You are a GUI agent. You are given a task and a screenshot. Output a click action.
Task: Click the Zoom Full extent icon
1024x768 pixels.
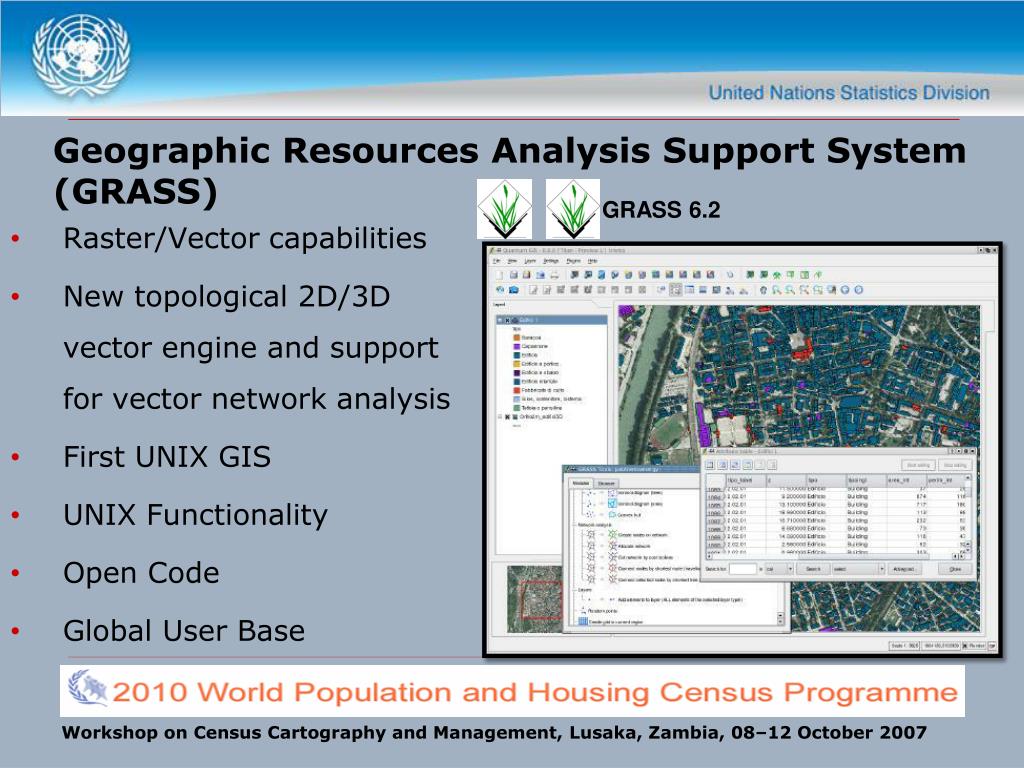[x=804, y=290]
